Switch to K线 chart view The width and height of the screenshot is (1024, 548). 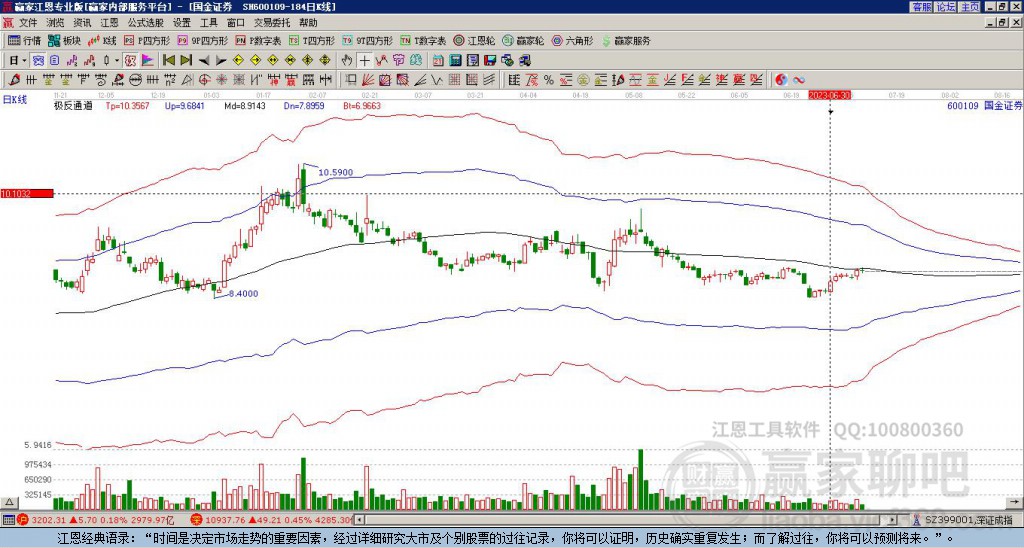(102, 40)
